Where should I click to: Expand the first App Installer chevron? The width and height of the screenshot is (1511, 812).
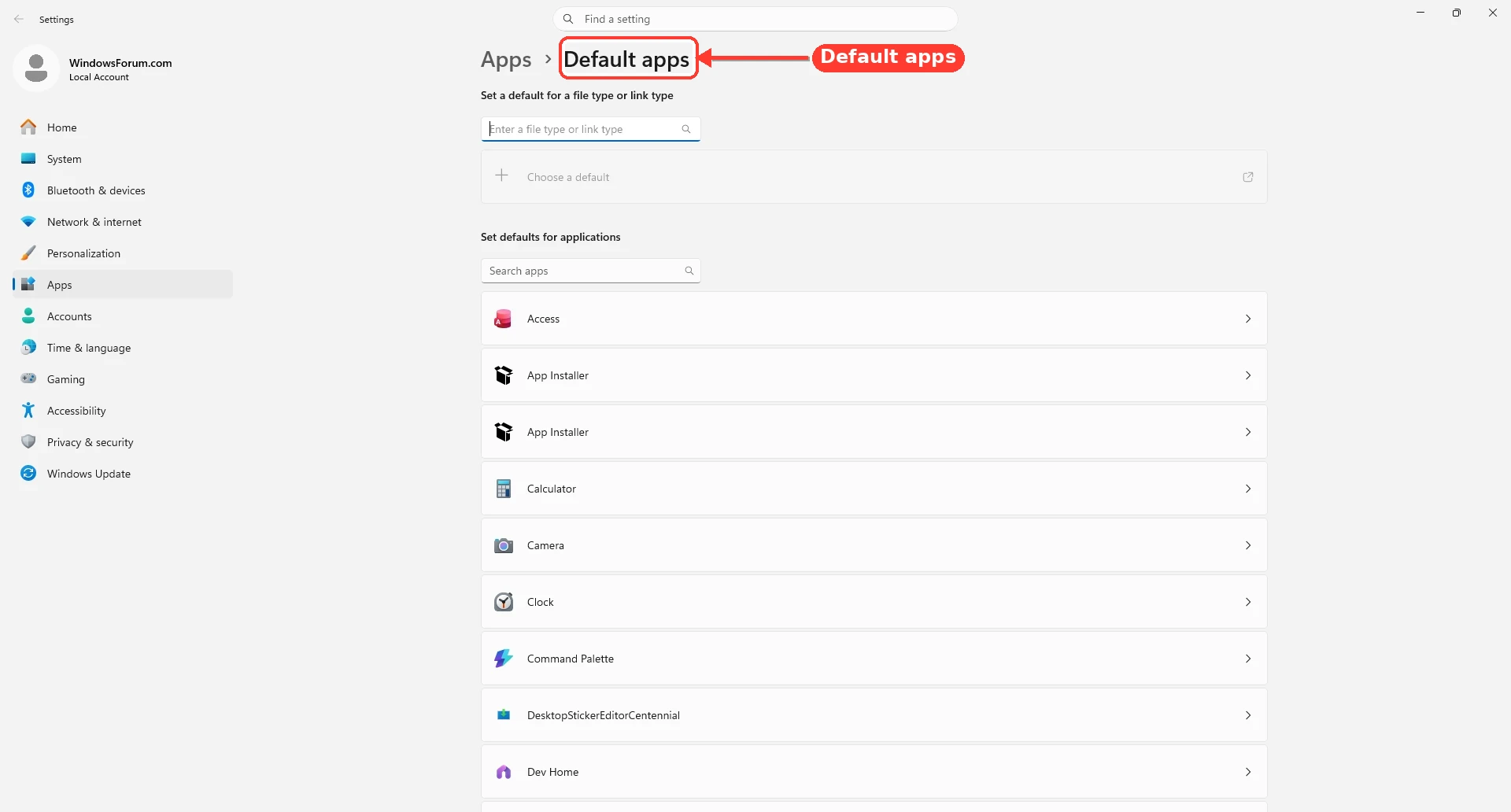coord(1248,375)
